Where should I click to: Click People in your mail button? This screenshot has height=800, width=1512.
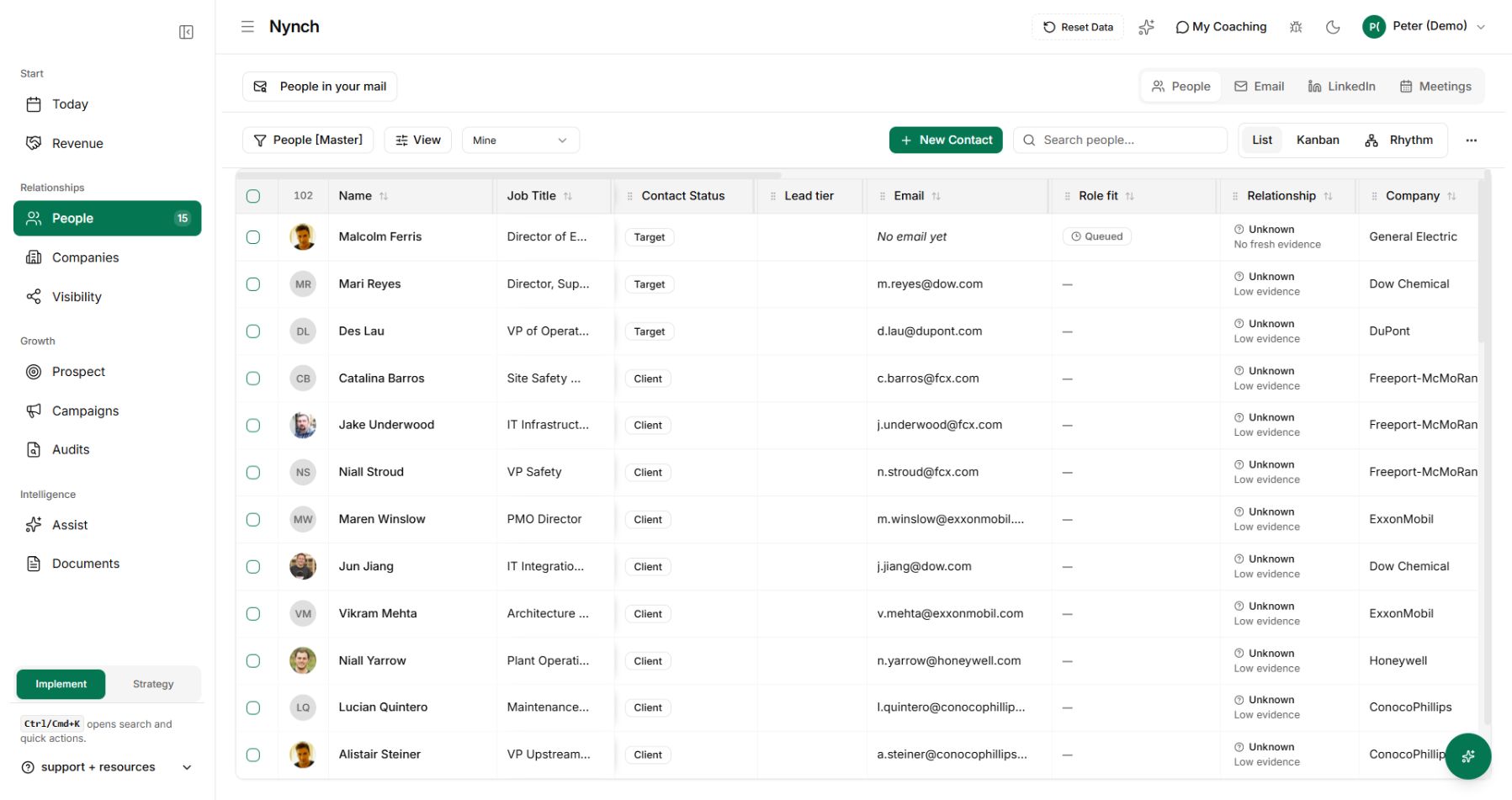tap(320, 87)
